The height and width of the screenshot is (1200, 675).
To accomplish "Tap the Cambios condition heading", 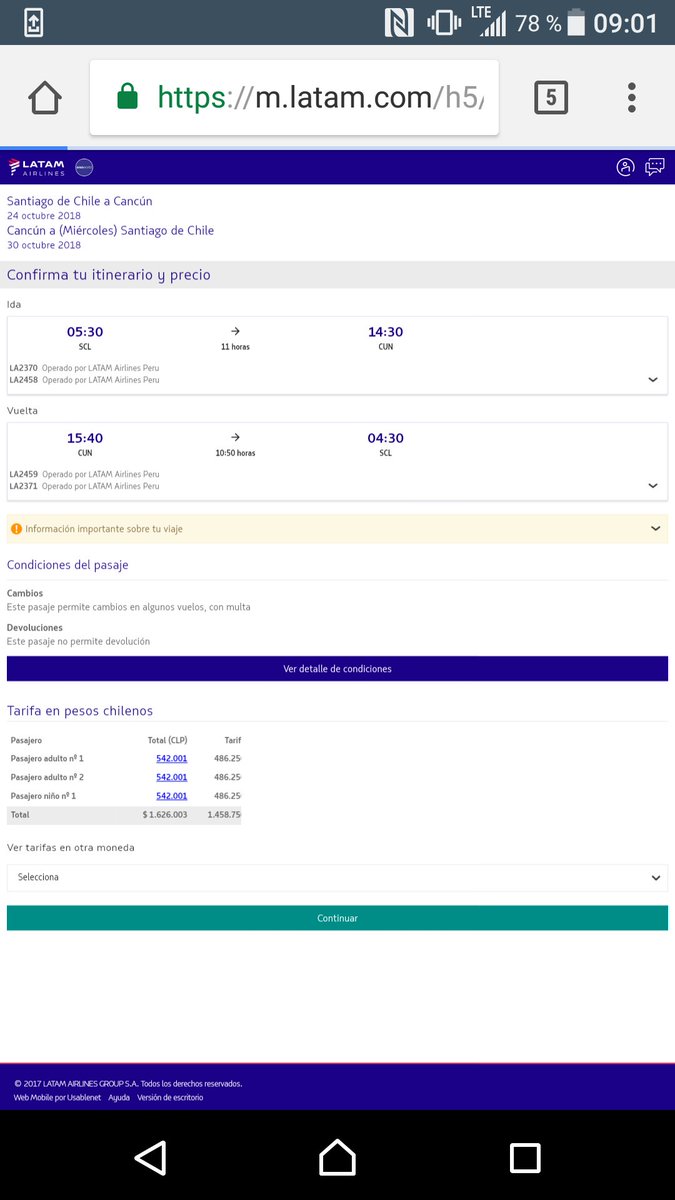I will click(25, 594).
